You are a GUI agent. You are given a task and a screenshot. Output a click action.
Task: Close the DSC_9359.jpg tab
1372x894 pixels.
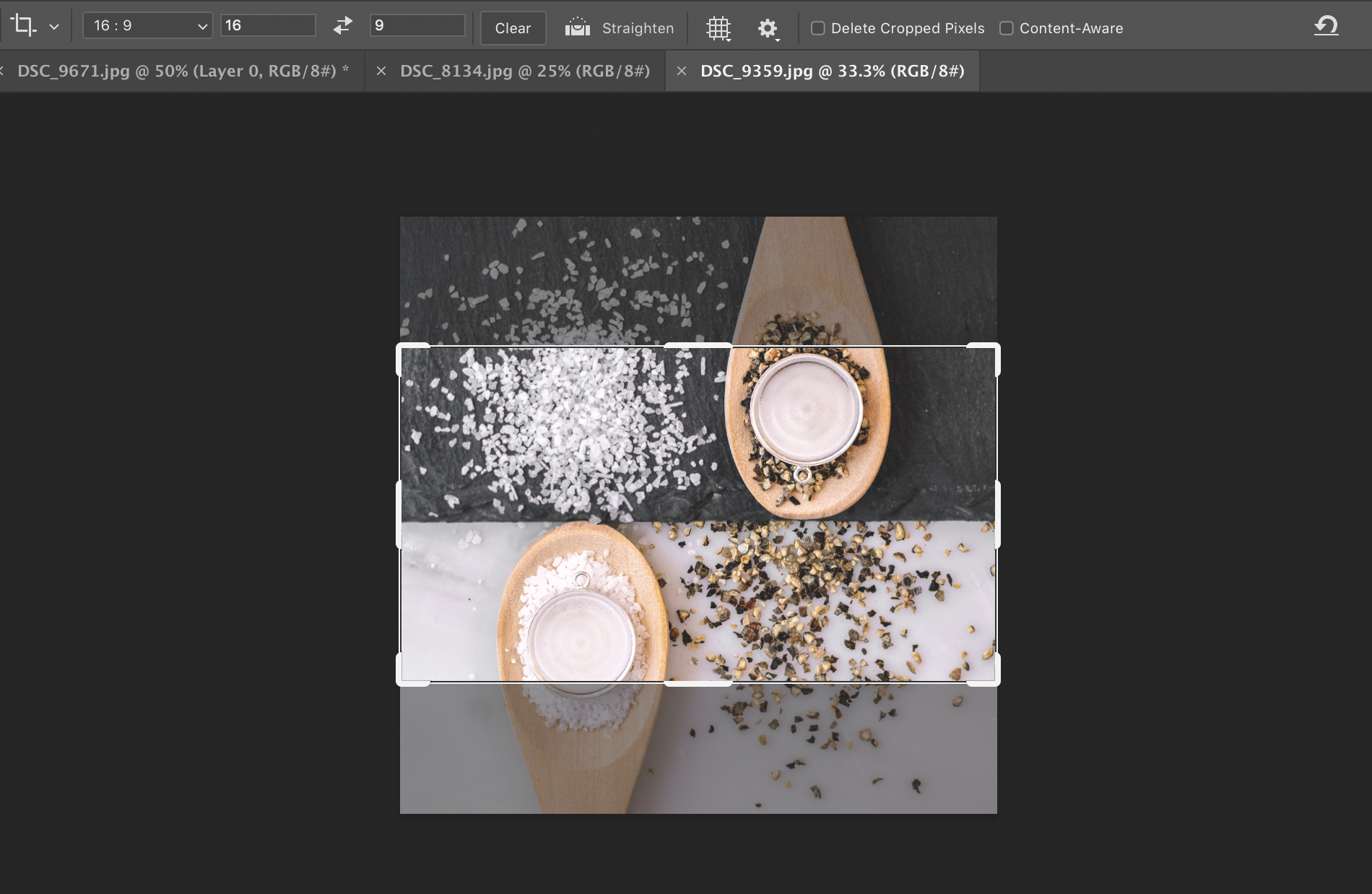(x=682, y=71)
